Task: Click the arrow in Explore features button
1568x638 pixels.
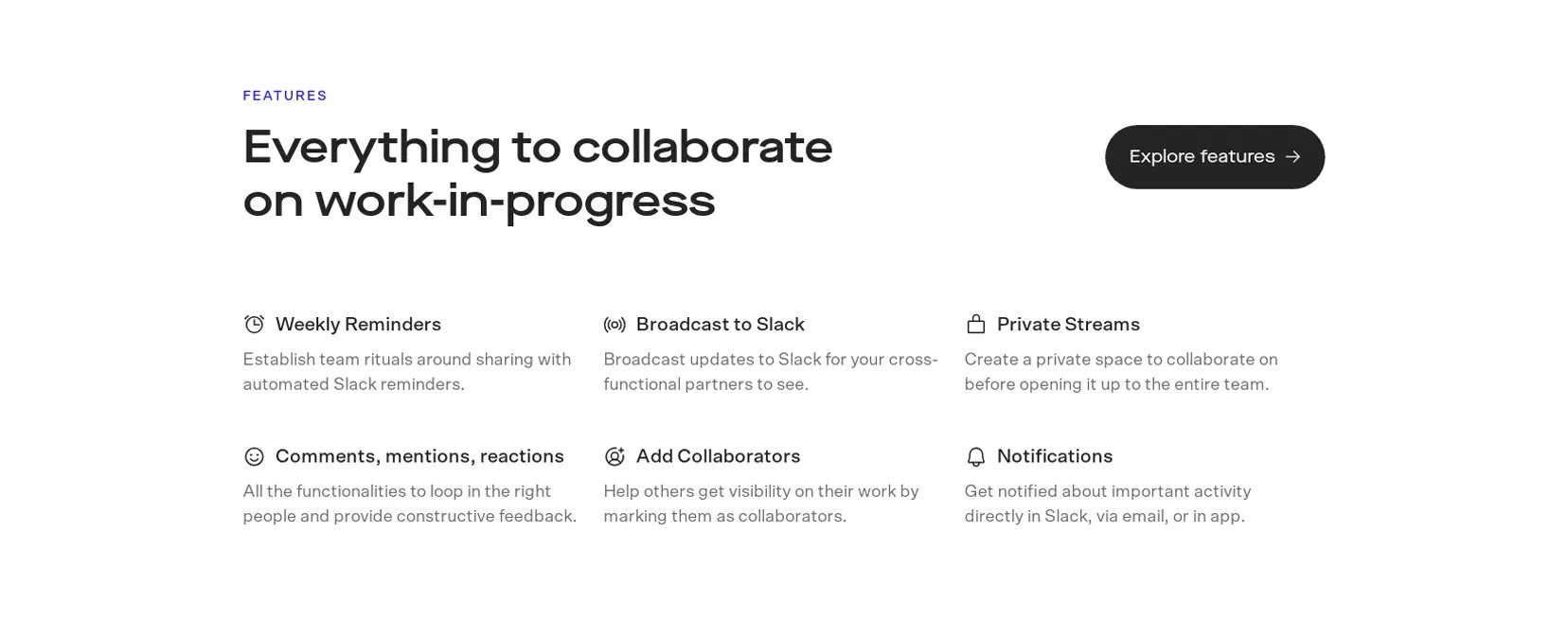Action: 1292,157
